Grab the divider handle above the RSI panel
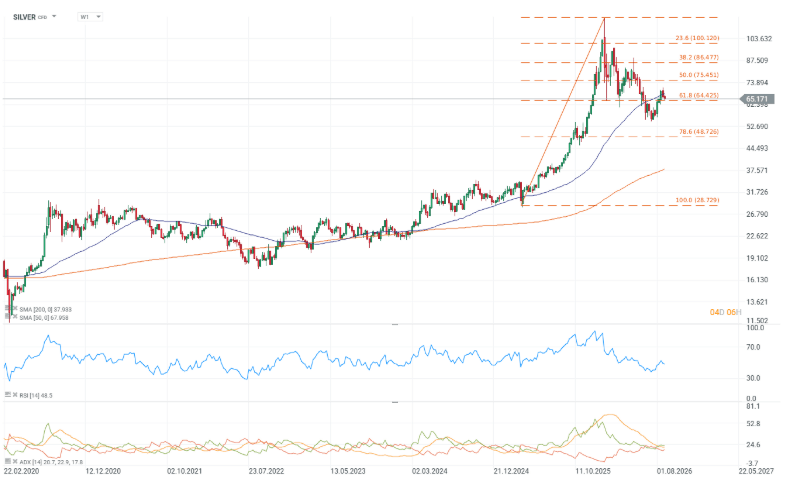Screen dimensions: 795x498 pos(395,324)
